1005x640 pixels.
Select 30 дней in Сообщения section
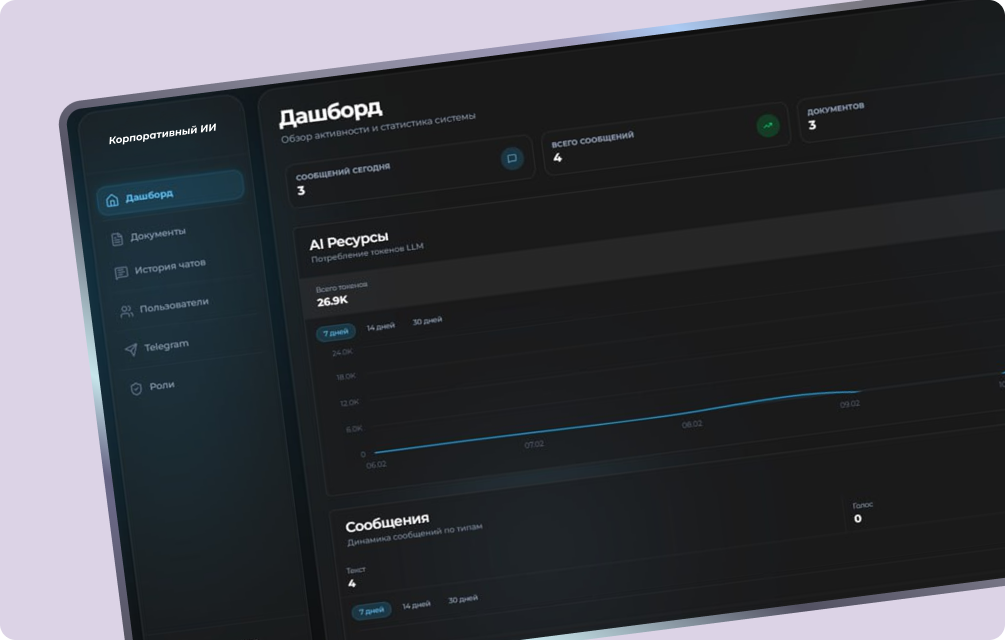click(x=463, y=599)
